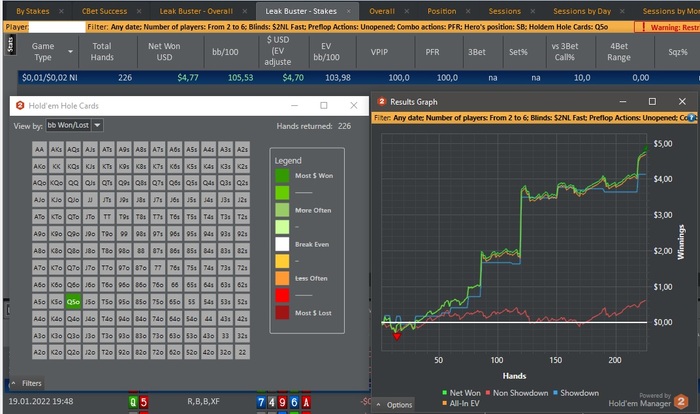Sort by the Net Won USD column header

point(164,52)
